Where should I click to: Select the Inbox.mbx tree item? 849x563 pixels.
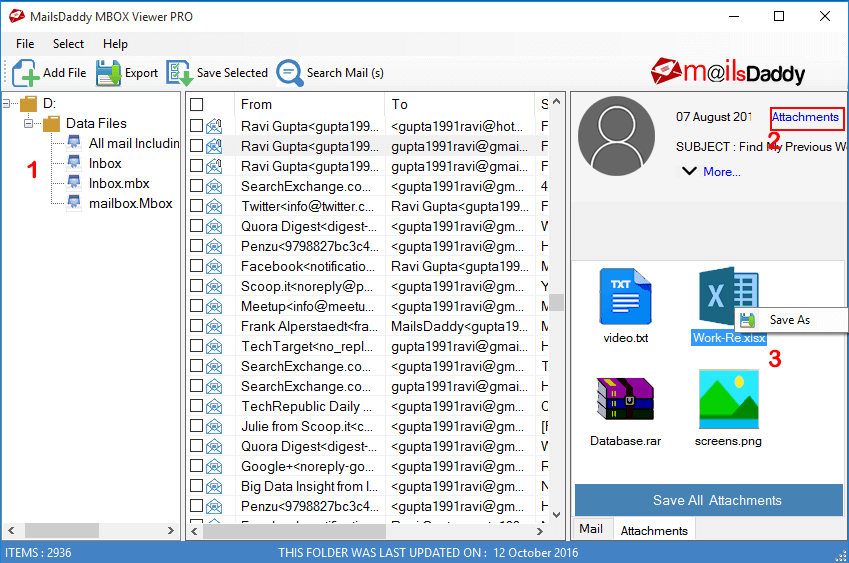(x=119, y=184)
